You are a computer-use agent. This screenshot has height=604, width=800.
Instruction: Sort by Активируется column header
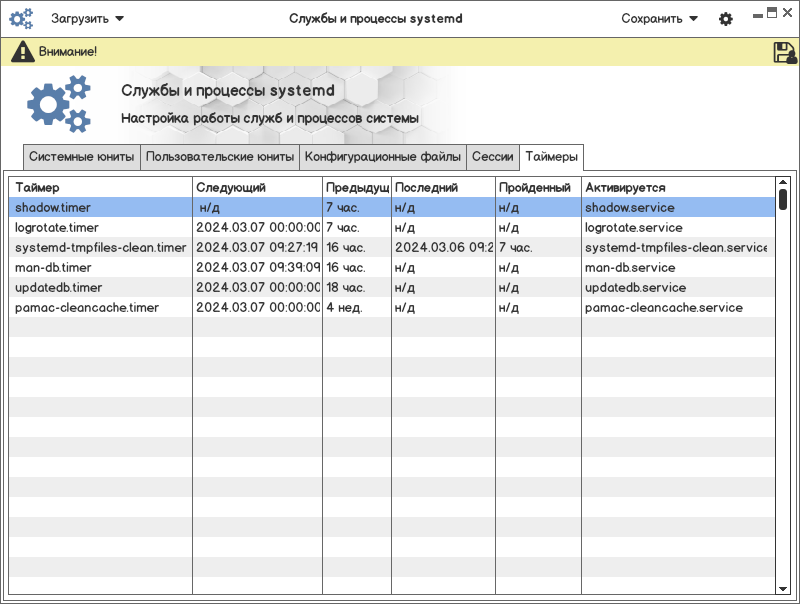point(677,187)
